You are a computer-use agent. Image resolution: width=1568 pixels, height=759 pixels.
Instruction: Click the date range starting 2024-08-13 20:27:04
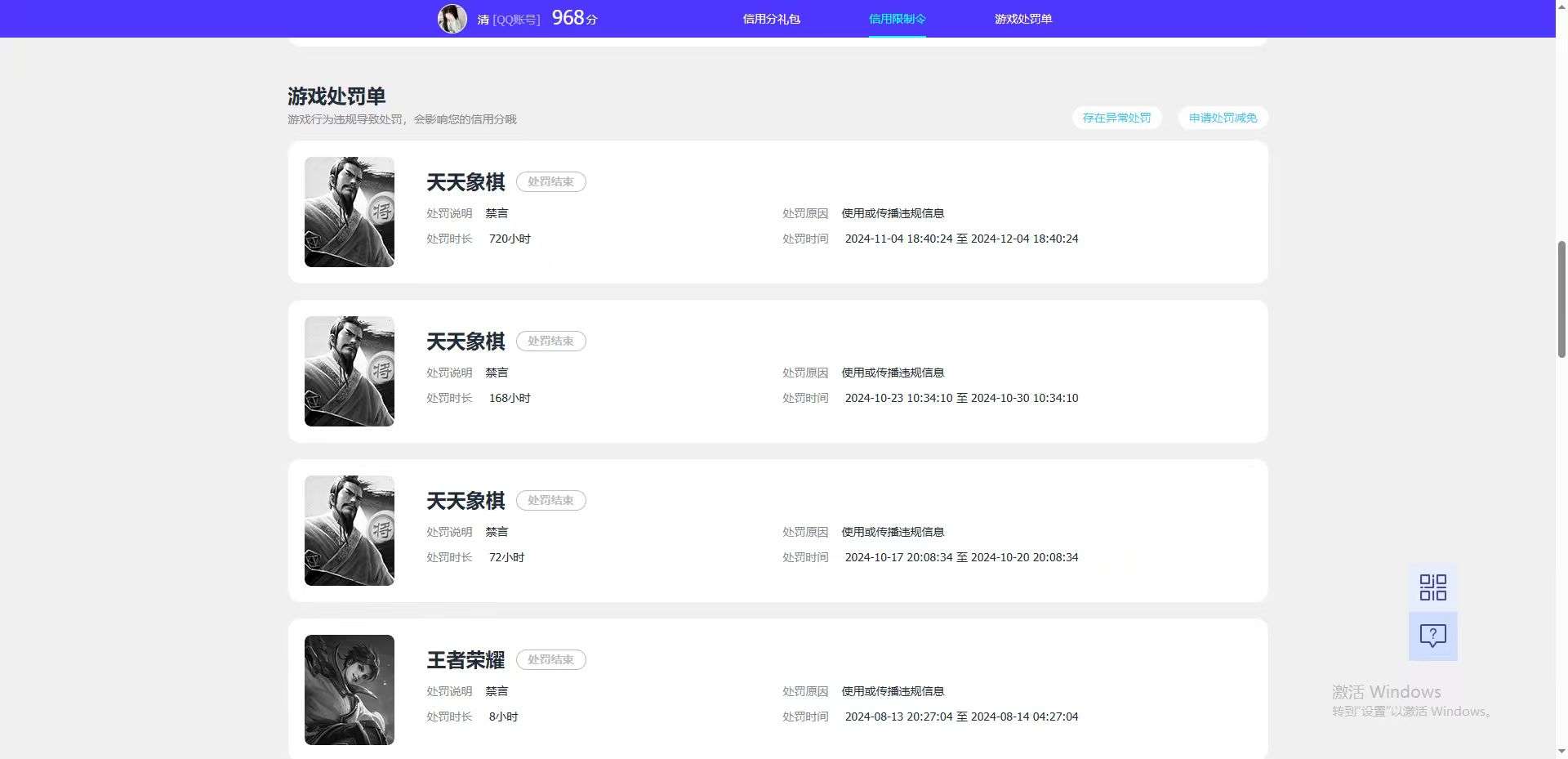coord(961,717)
